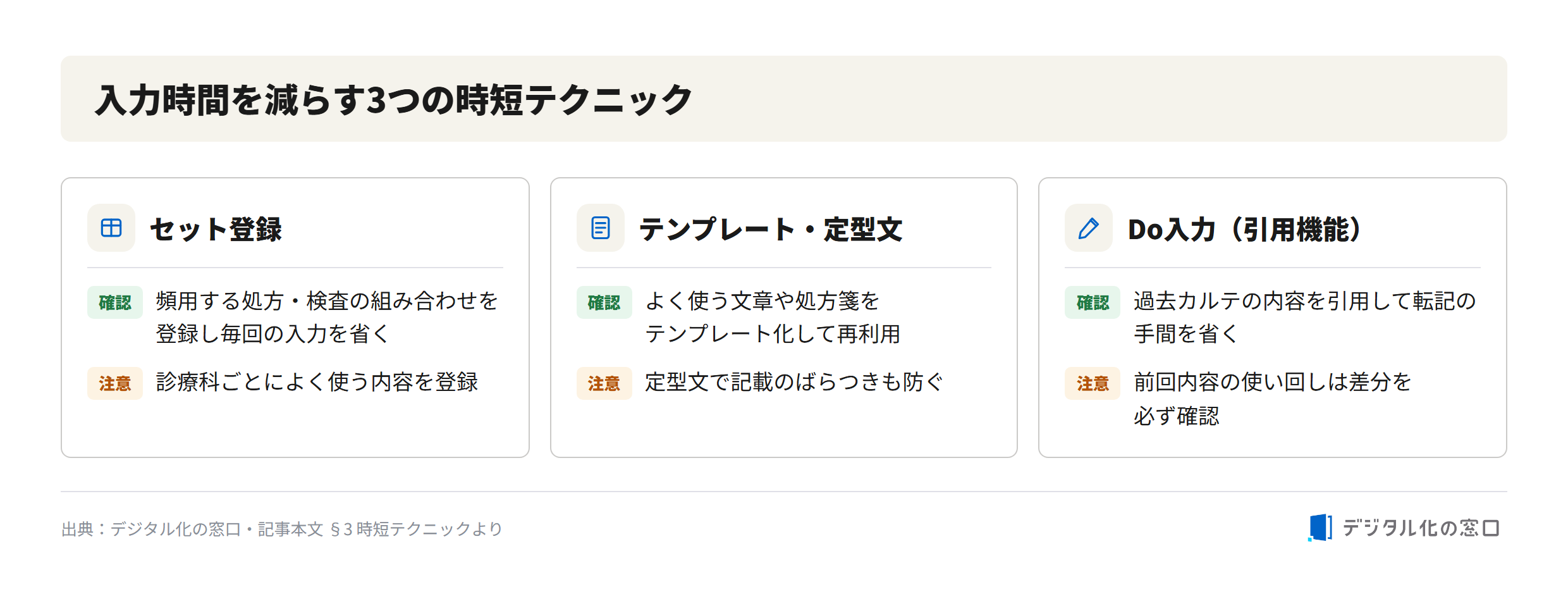Select the テンプレート・定型文 card heading
The image size is (1568, 601).
pyautogui.click(x=771, y=229)
